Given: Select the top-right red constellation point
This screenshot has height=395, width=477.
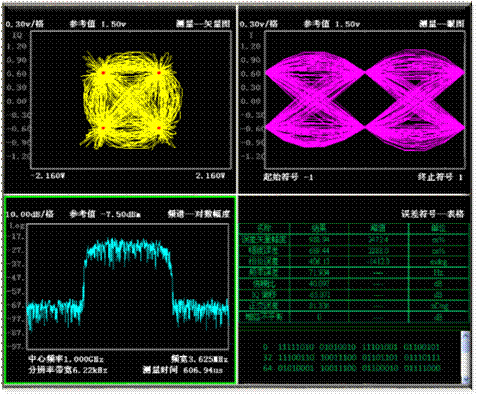Looking at the screenshot, I should (159, 73).
